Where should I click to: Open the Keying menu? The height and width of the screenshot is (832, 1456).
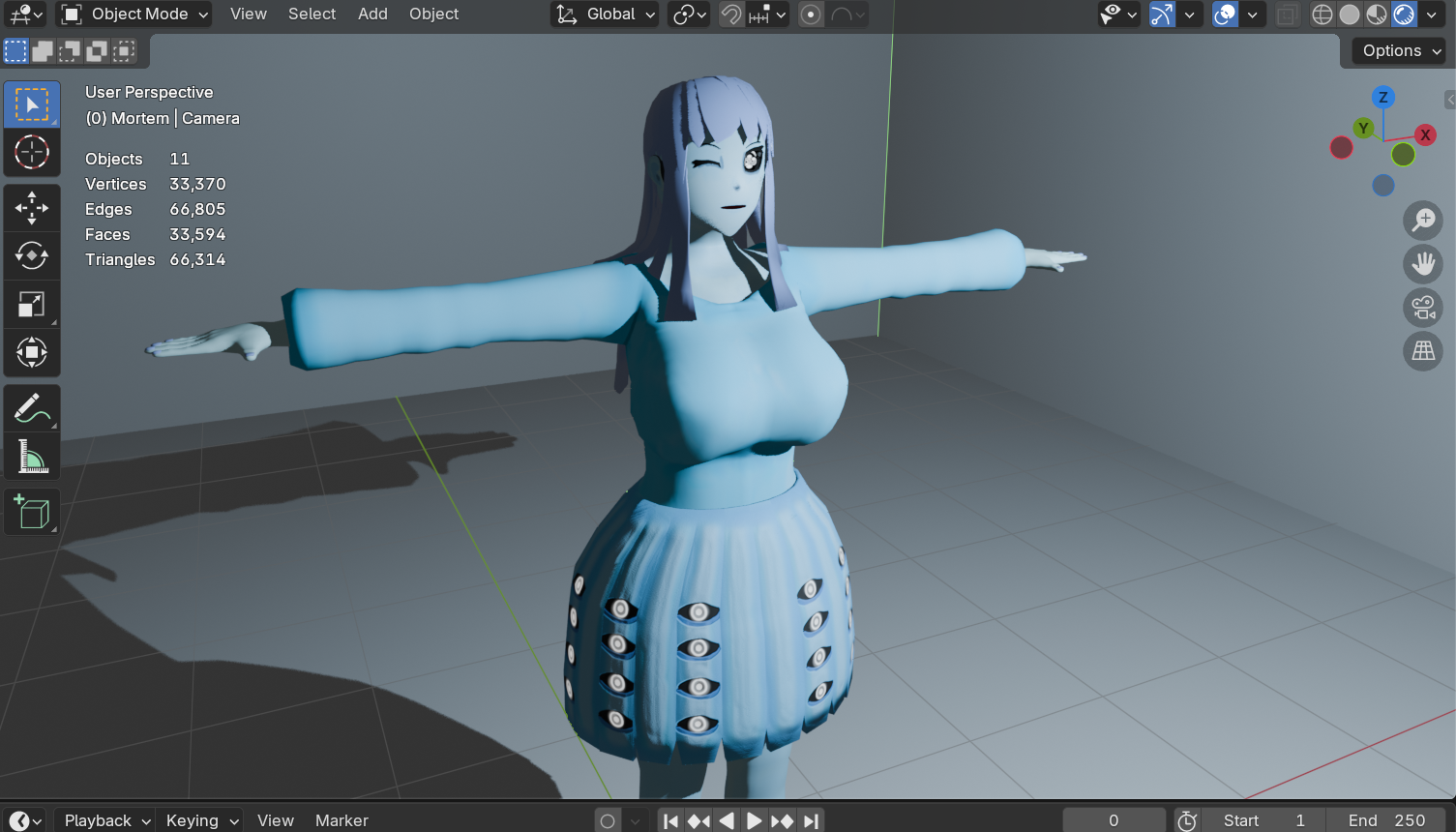(199, 820)
